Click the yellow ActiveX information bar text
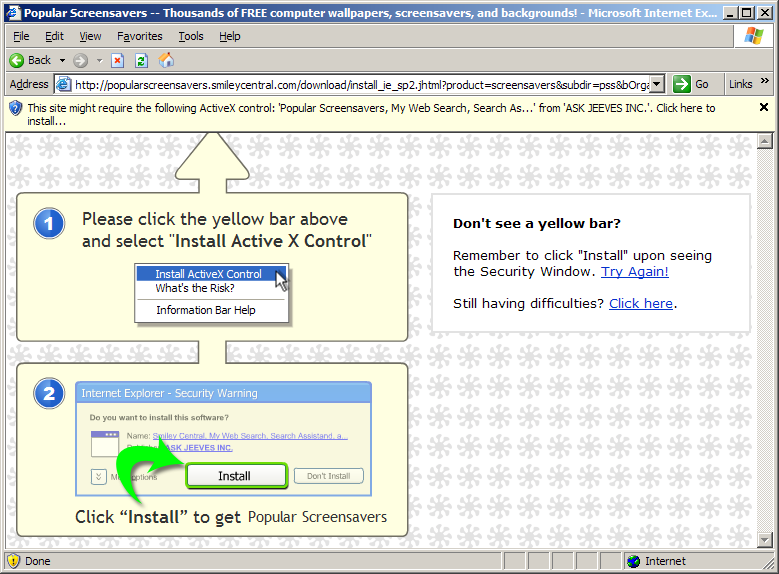This screenshot has height=574, width=779. [371, 114]
